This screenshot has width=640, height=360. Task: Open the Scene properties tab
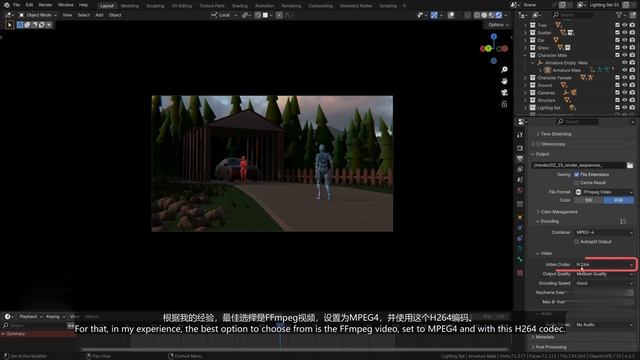coord(520,180)
